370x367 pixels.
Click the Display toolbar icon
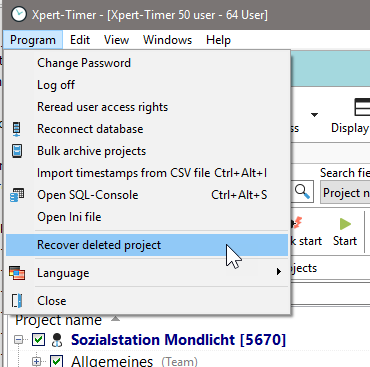(362, 107)
